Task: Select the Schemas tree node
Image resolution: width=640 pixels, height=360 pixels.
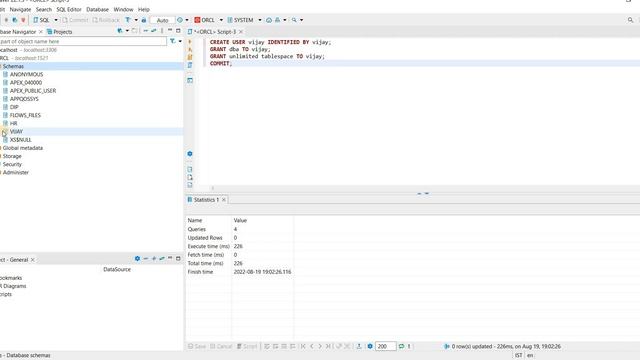Action: pyautogui.click(x=13, y=66)
